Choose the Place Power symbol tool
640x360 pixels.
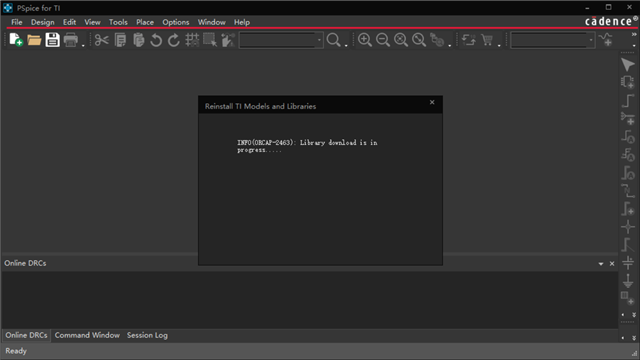coord(628,263)
